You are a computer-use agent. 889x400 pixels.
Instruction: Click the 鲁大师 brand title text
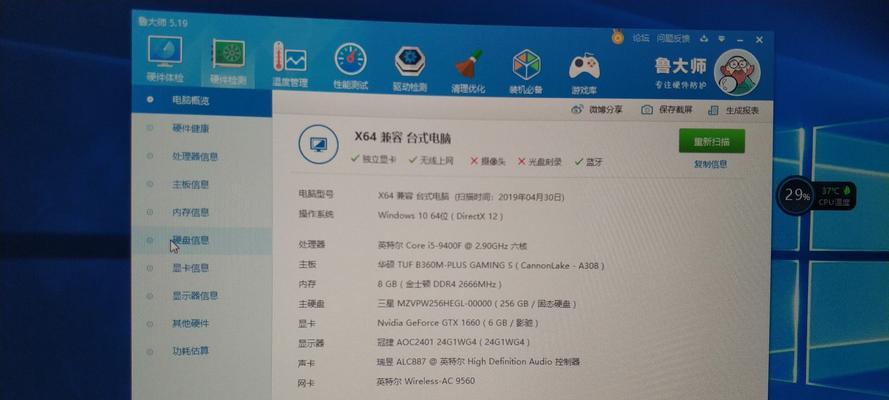point(680,66)
